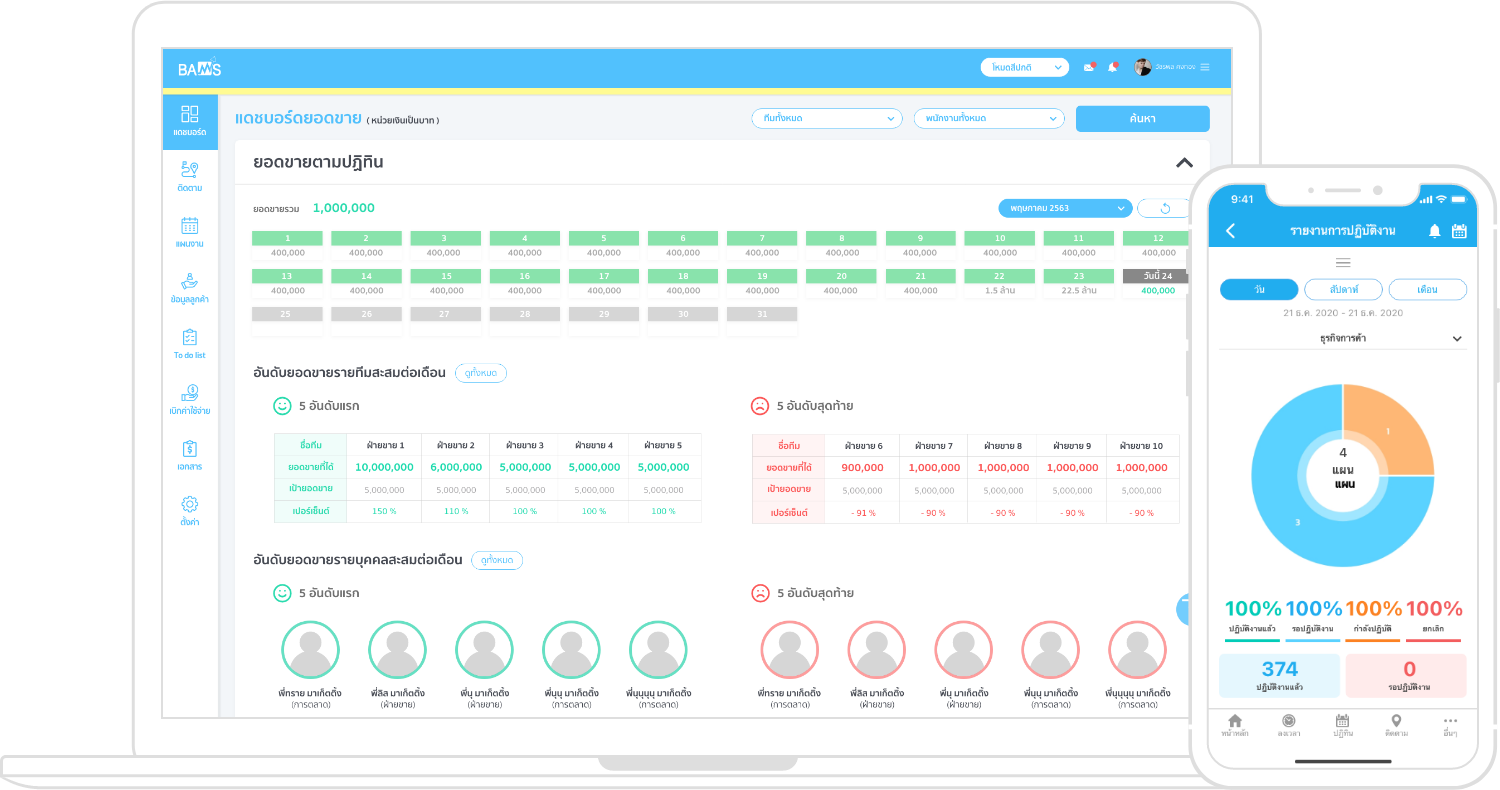Image resolution: width=1500 pixels, height=790 pixels.
Task: Tap the 0 รอปฏิบัติงาน card on phone
Action: point(1406,675)
